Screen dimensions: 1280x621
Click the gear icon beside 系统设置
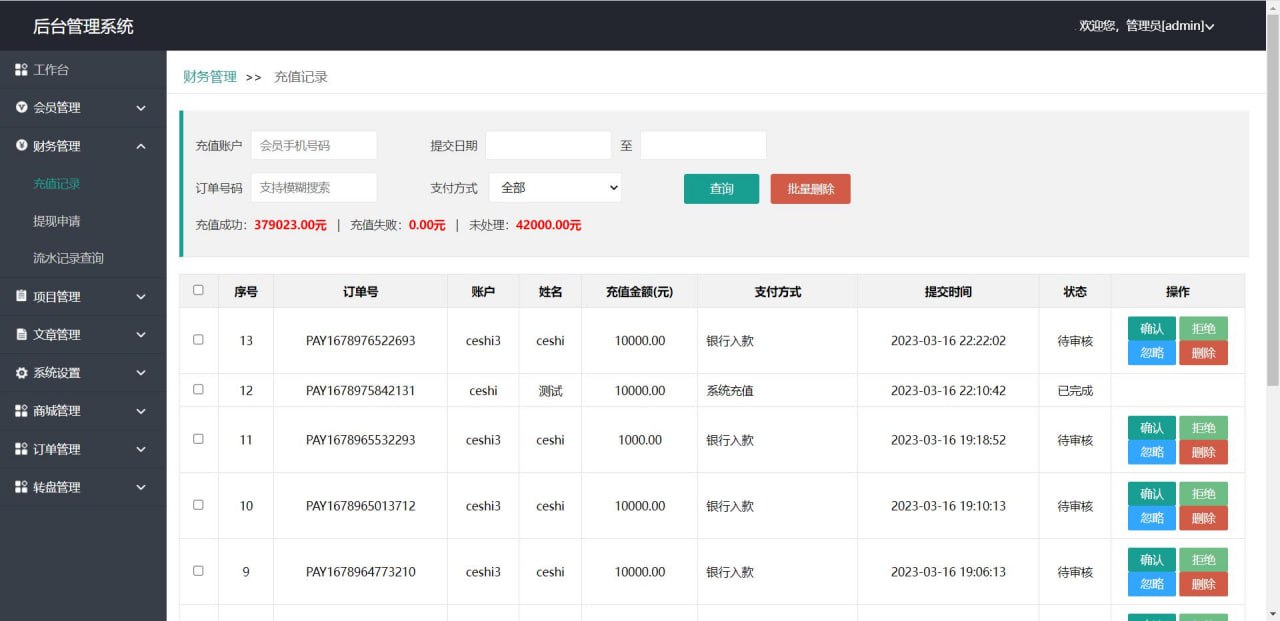pos(21,373)
